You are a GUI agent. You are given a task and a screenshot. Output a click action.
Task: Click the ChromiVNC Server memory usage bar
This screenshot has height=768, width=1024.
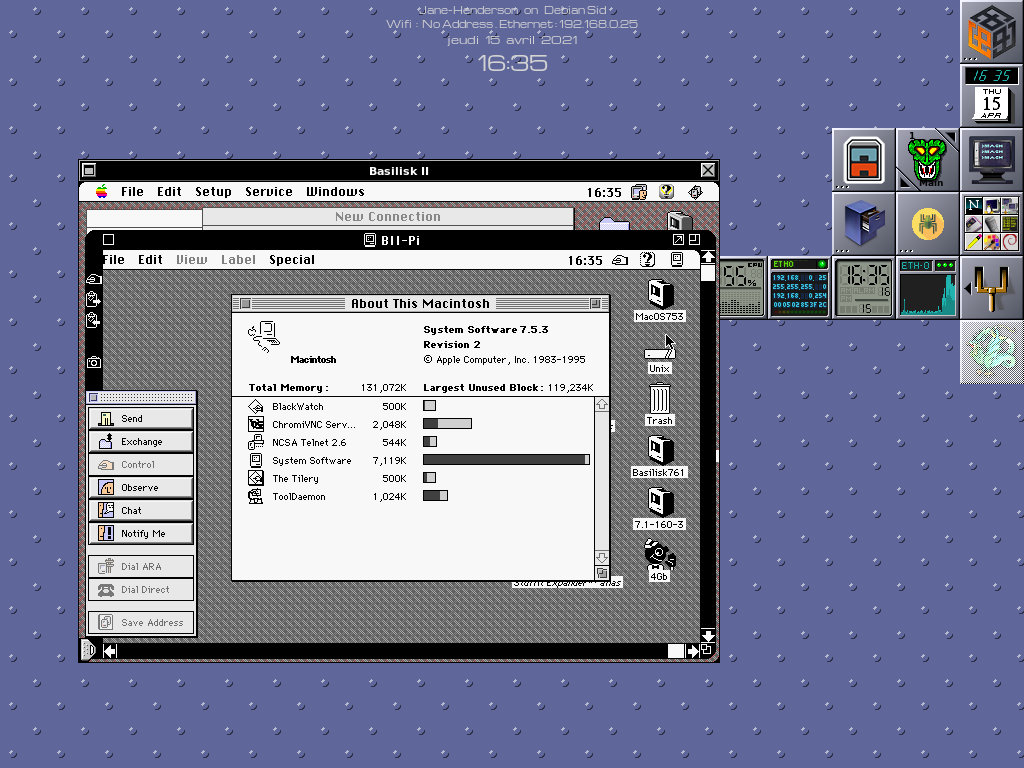tap(447, 424)
